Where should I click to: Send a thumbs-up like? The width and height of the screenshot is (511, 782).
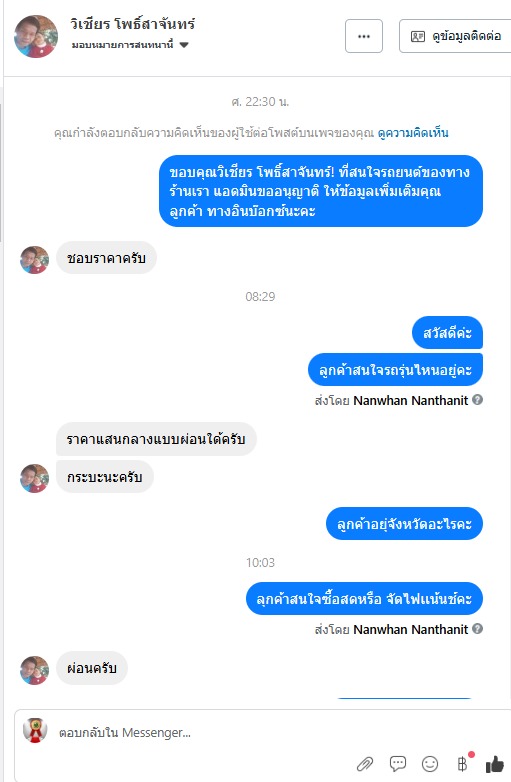[494, 763]
